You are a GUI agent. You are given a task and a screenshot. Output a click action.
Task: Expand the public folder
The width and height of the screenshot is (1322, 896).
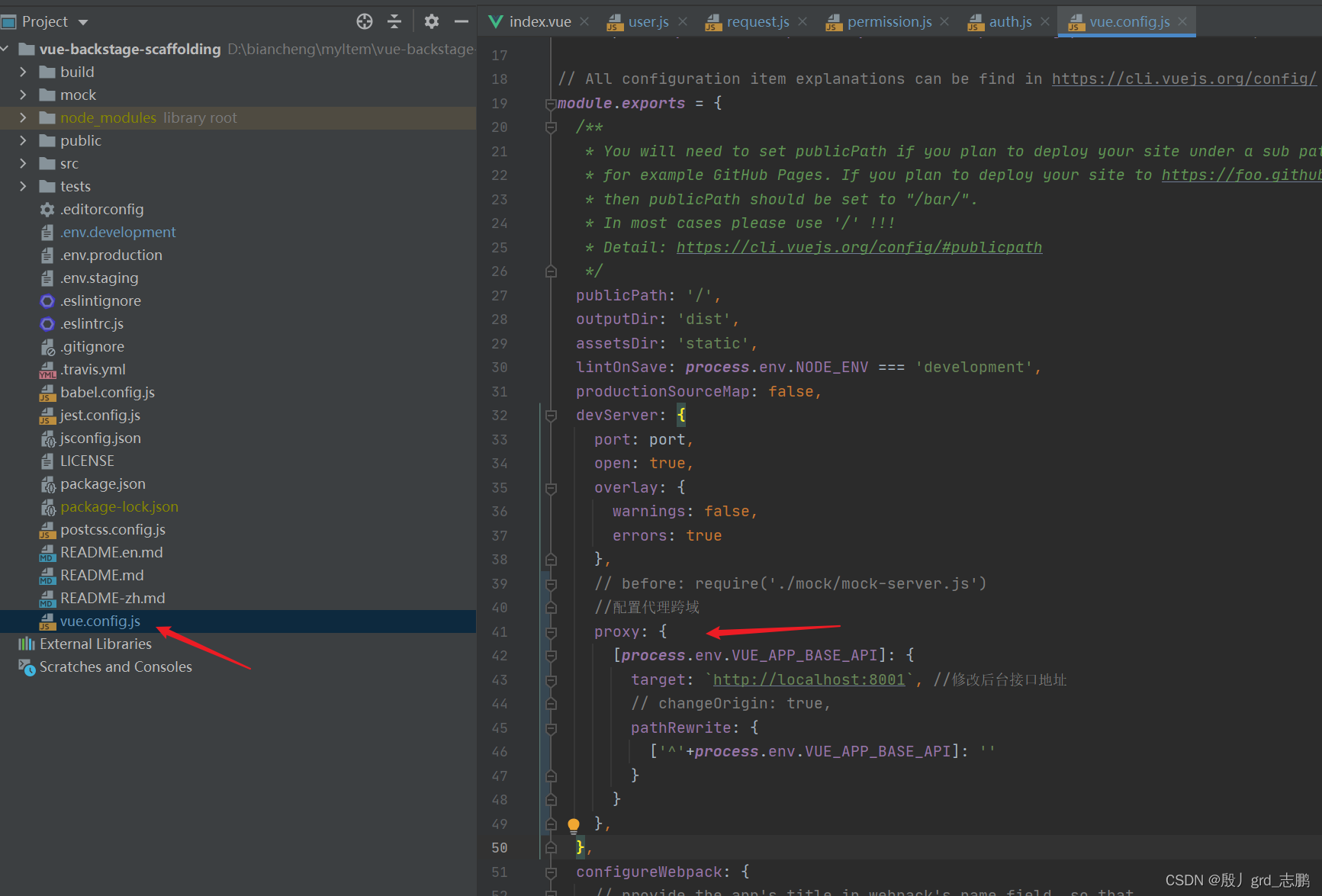[23, 140]
